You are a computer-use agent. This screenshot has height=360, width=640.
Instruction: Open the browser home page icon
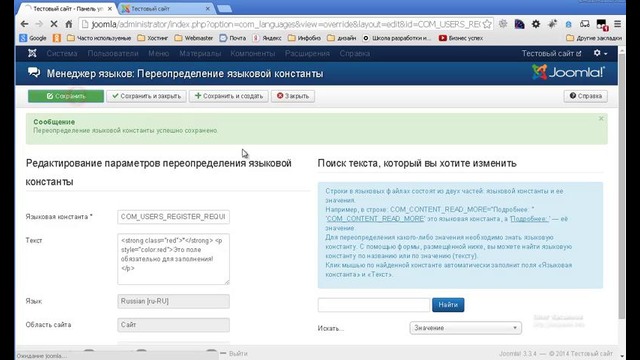(x=69, y=24)
